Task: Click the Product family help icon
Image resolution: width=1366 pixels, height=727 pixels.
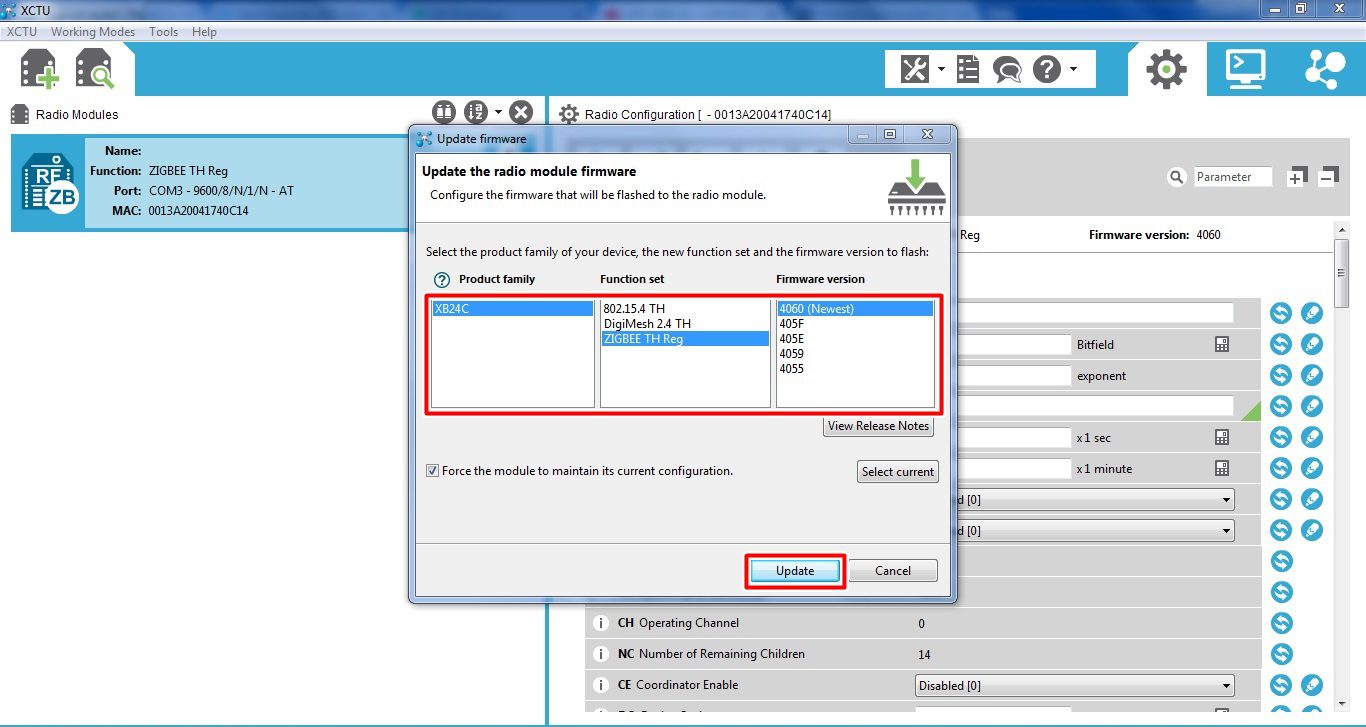Action: pyautogui.click(x=442, y=280)
